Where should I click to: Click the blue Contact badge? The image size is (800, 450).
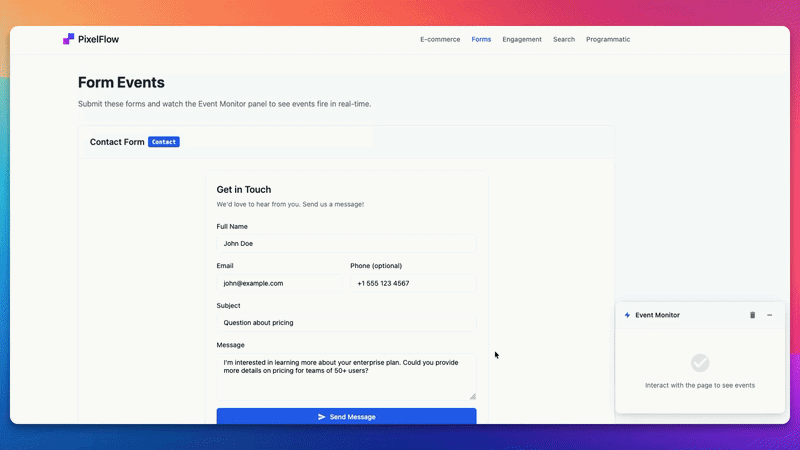pos(164,142)
